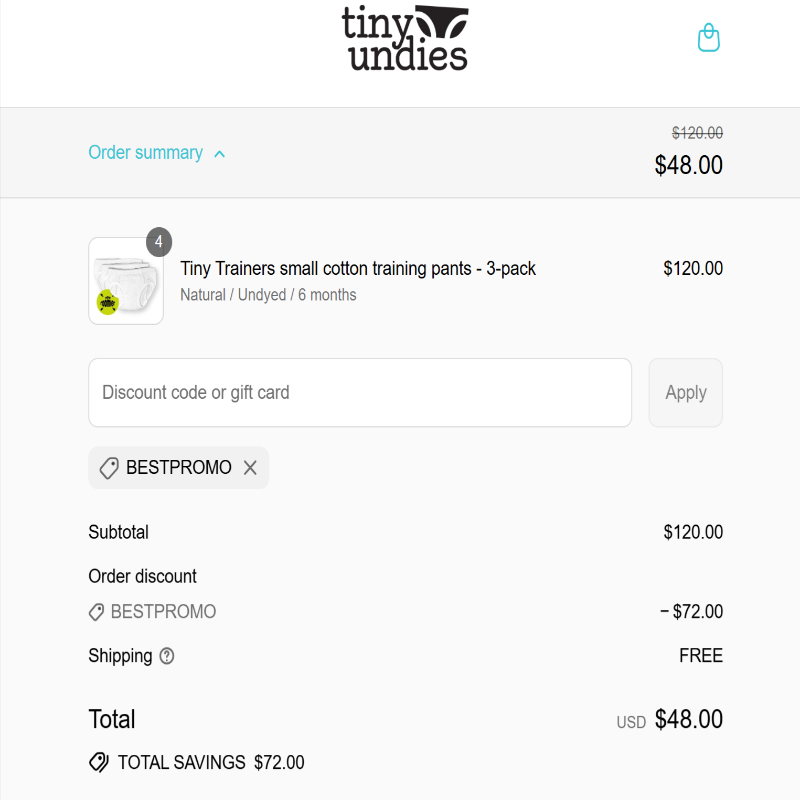Click the BESTPROMO applied code chip label

(179, 467)
